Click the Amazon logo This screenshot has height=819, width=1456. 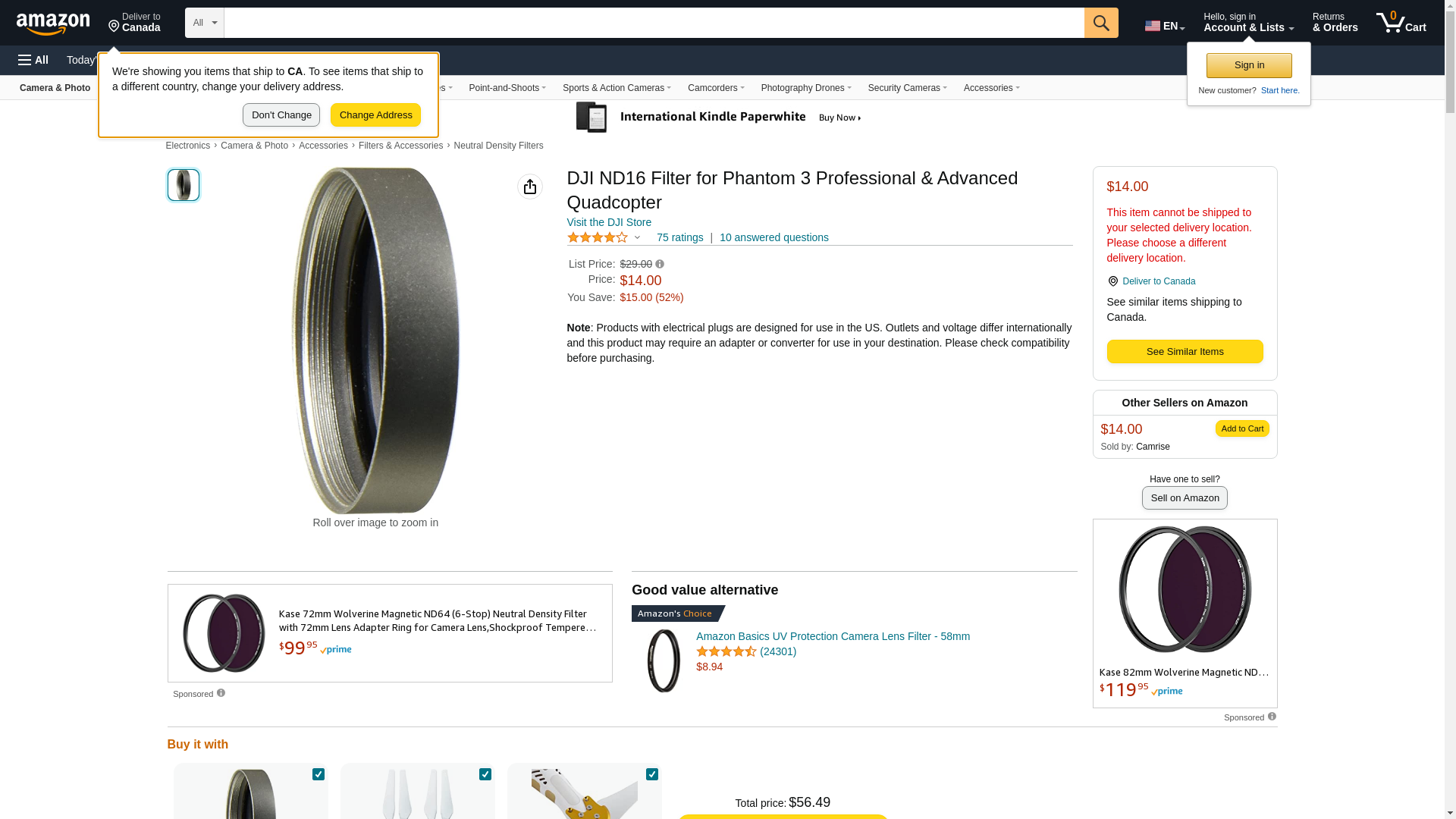pyautogui.click(x=53, y=24)
